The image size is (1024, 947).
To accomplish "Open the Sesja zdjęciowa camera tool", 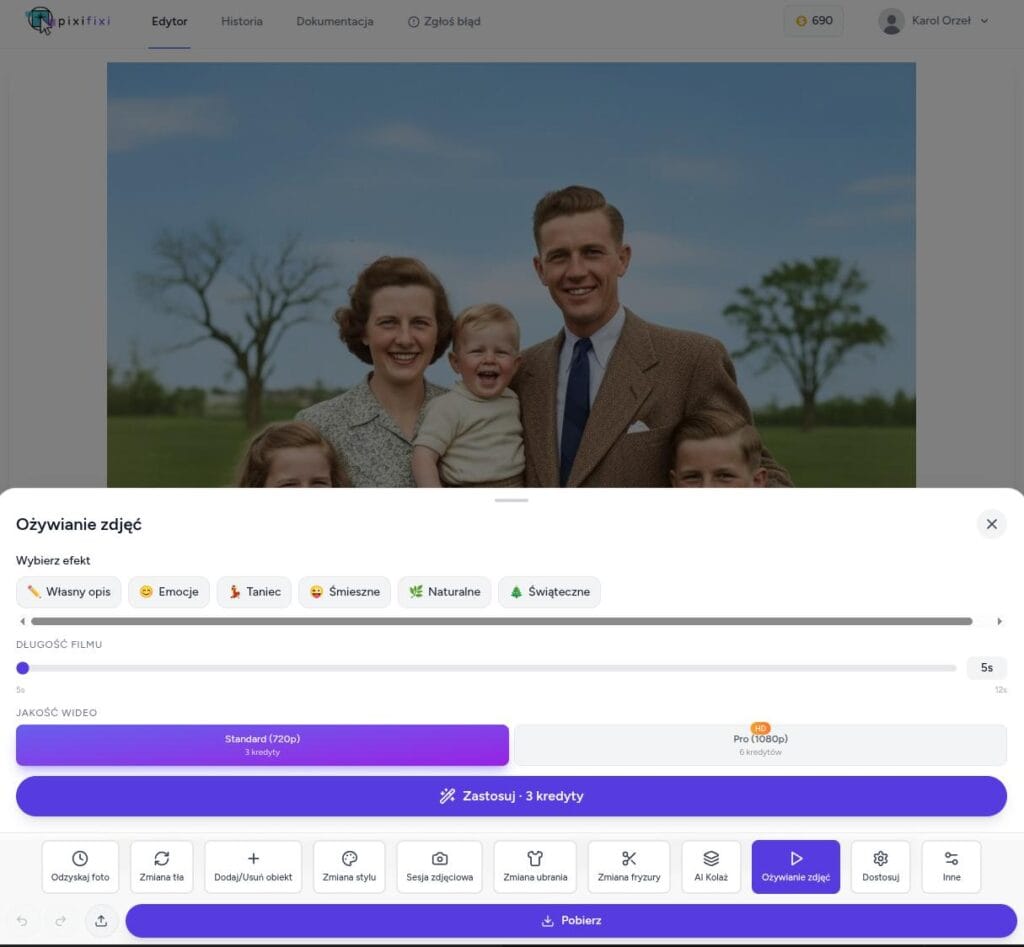I will pyautogui.click(x=439, y=866).
